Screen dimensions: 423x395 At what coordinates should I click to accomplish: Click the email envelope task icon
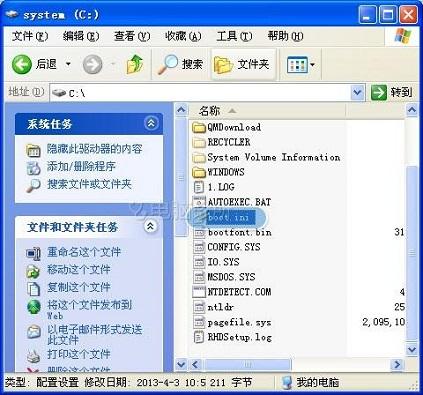[x=34, y=332]
